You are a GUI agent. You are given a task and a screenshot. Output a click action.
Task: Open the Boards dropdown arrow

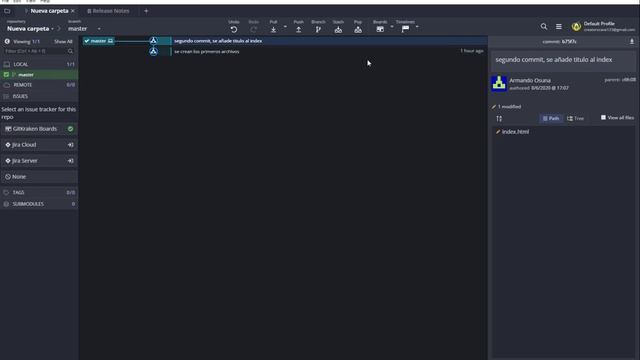click(392, 27)
